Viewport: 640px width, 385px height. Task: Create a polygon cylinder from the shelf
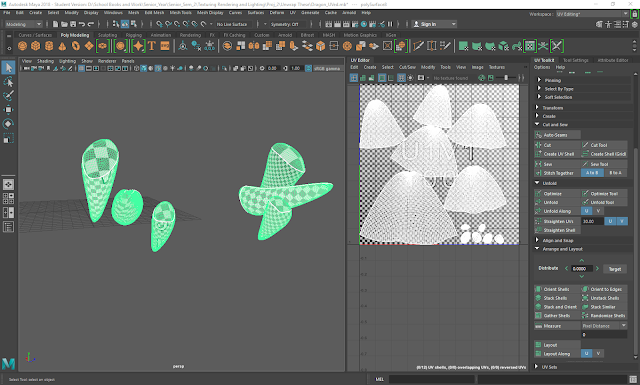49,46
